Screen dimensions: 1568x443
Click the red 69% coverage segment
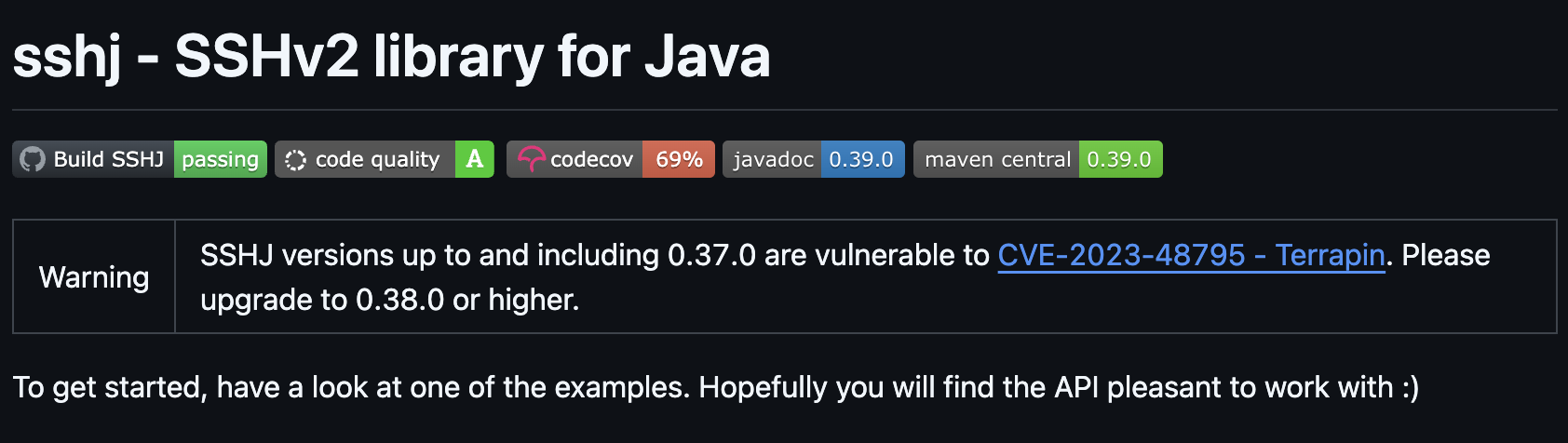click(x=679, y=159)
